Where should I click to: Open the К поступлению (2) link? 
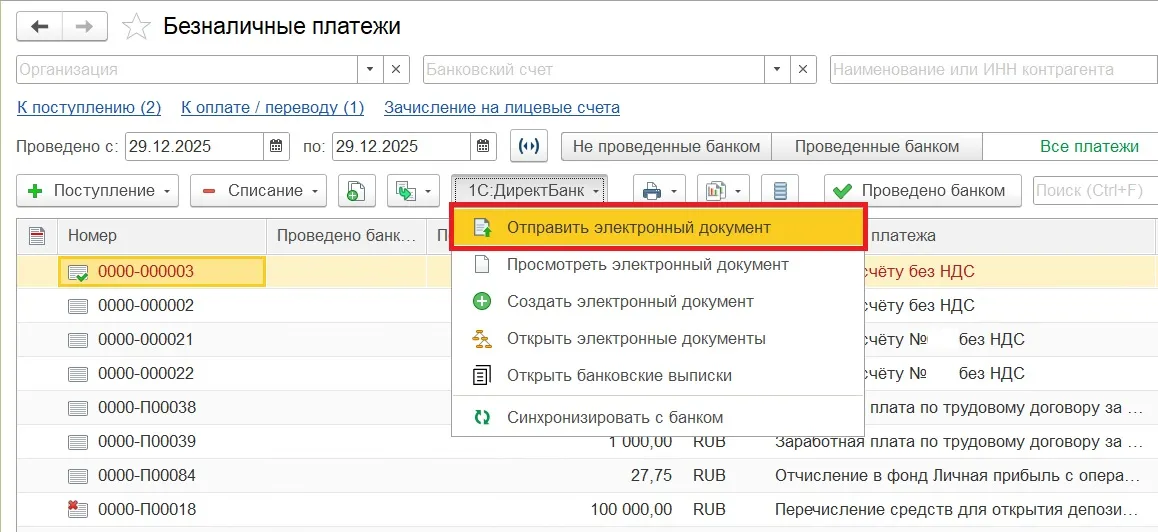pos(89,107)
